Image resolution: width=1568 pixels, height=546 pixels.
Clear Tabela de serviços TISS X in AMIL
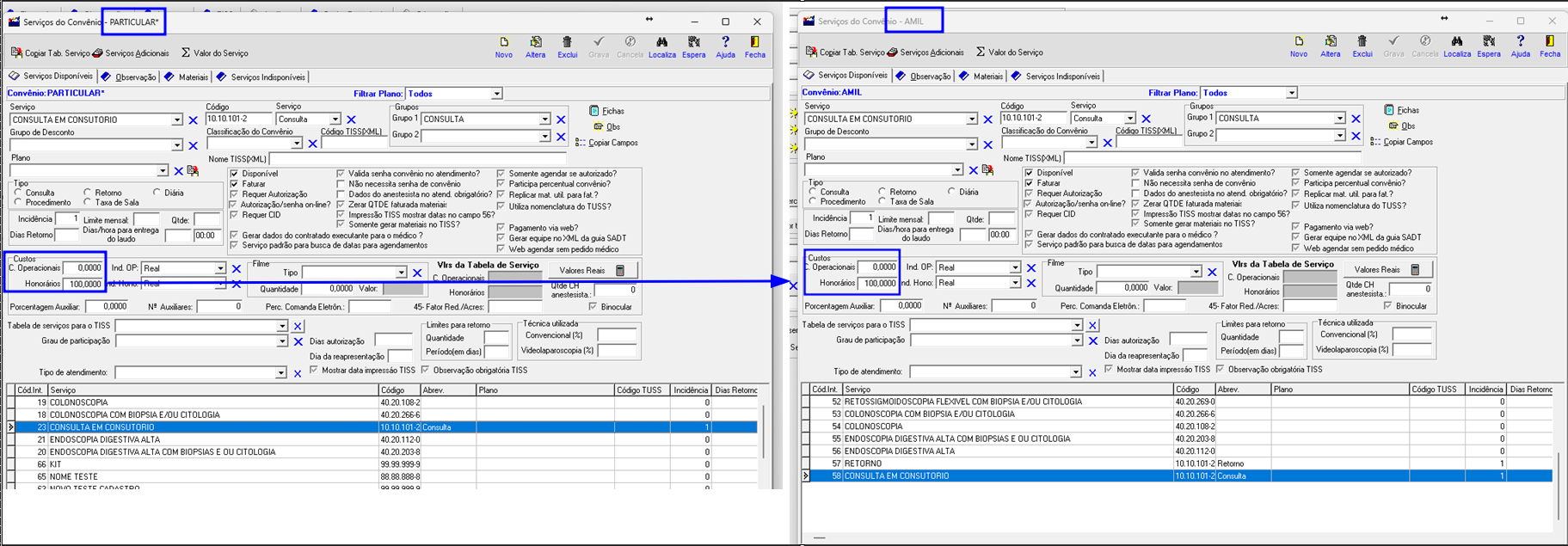click(x=1092, y=326)
